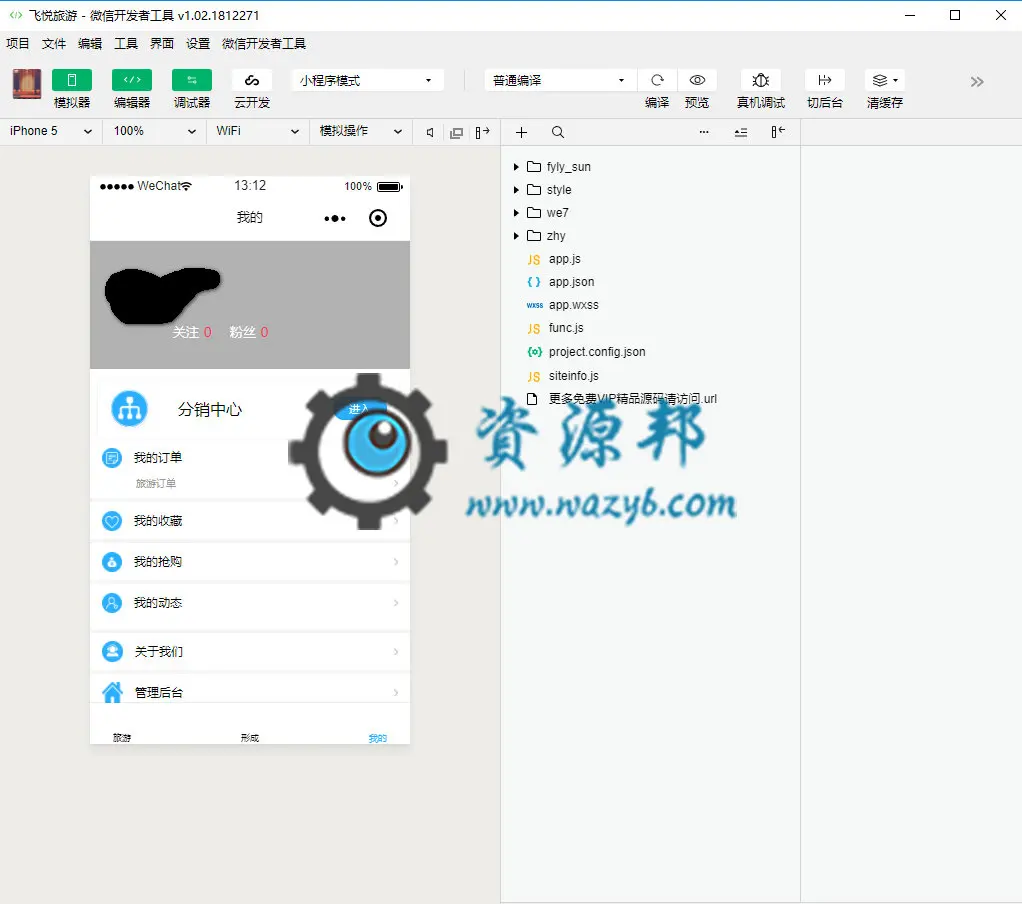1022x904 pixels.
Task: Open 管理后台 admin row
Action: click(250, 692)
